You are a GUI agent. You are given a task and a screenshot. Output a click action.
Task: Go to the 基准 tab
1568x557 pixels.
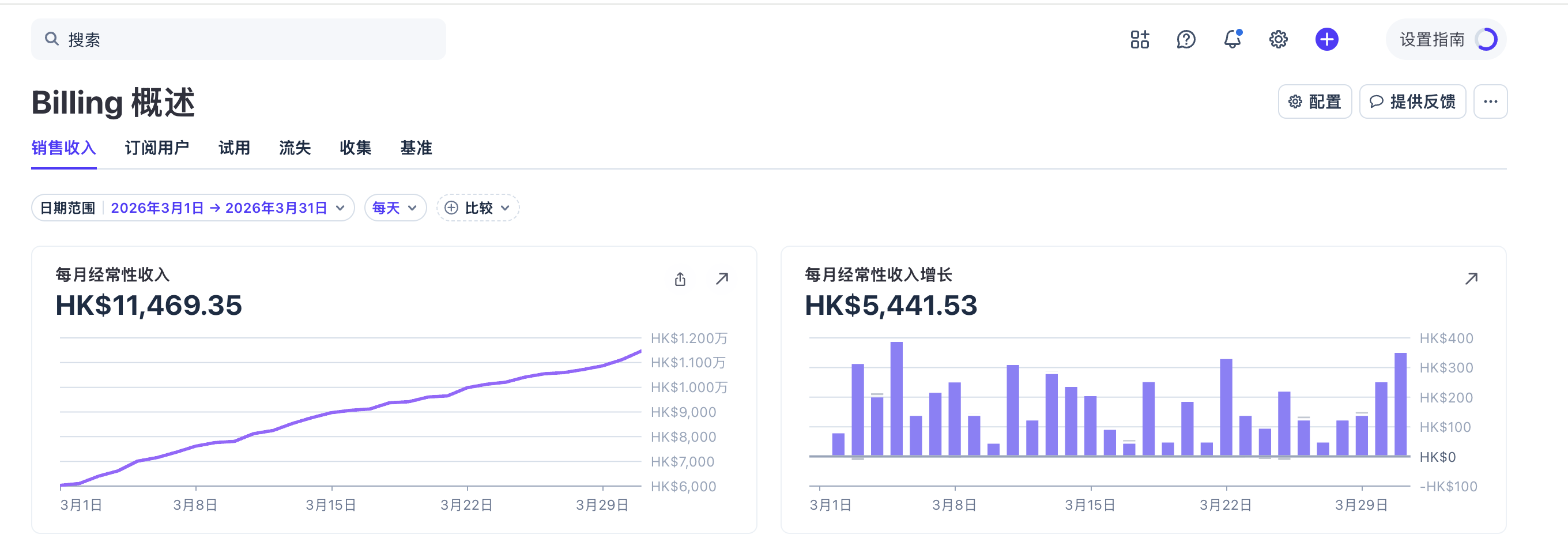[416, 148]
